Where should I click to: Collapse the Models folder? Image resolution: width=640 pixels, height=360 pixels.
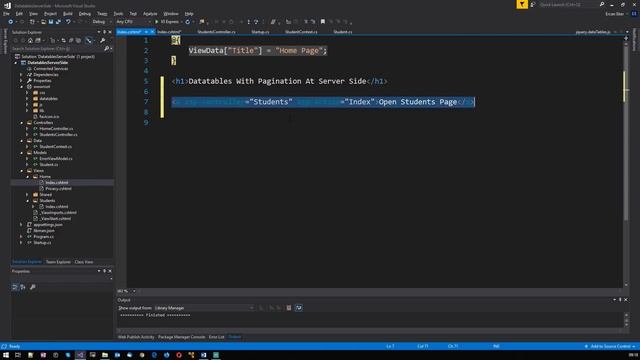click(x=22, y=153)
